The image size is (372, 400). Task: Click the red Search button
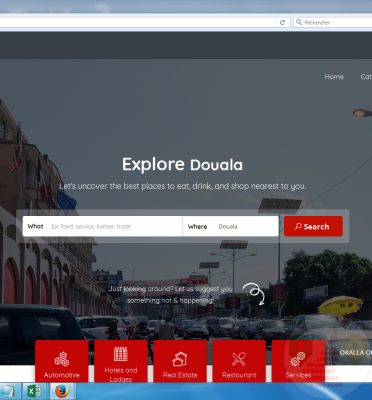coord(313,226)
